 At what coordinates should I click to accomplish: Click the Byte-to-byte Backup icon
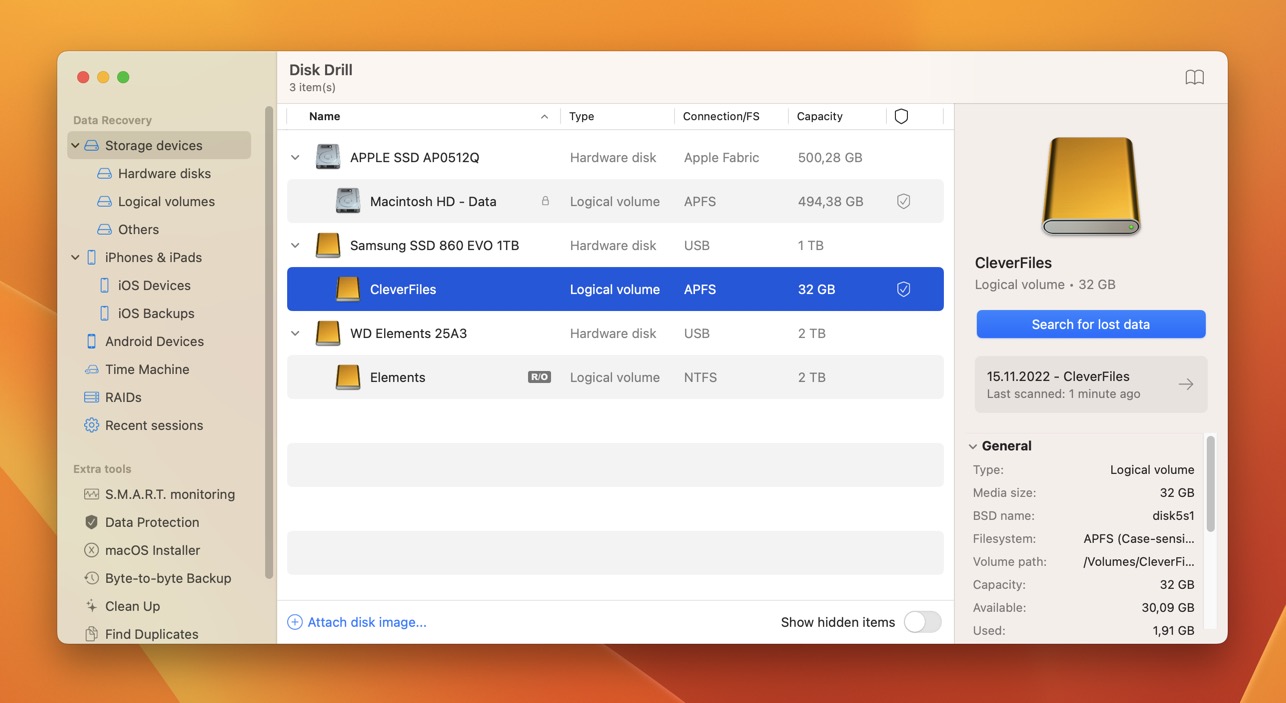coord(91,578)
